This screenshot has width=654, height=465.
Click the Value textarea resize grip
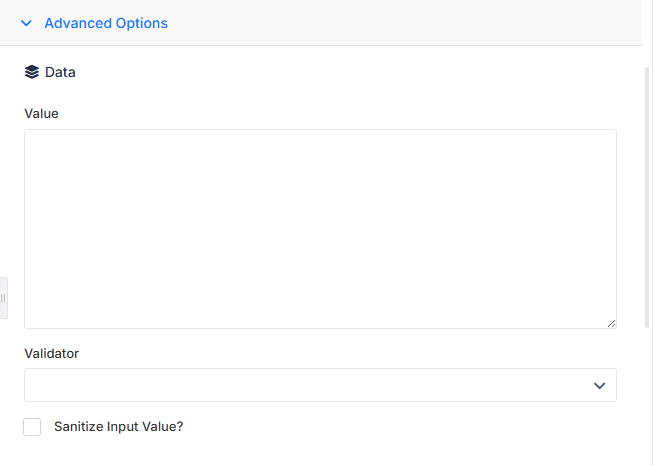pos(611,323)
